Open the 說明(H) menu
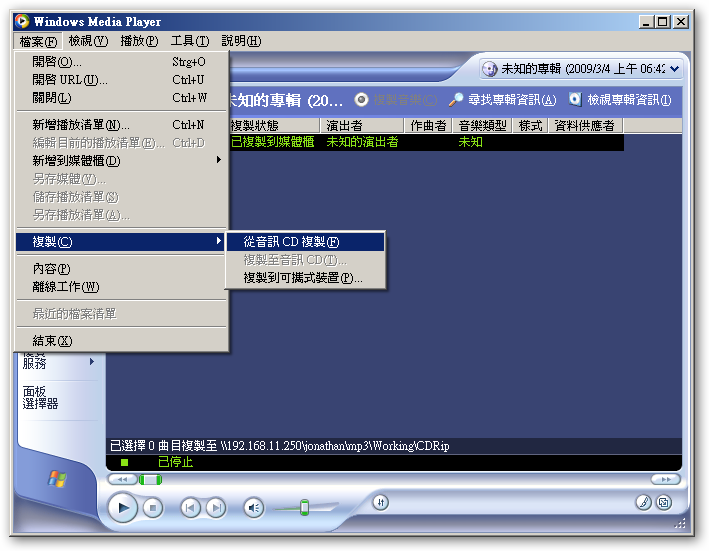The image size is (709, 551). pos(241,41)
